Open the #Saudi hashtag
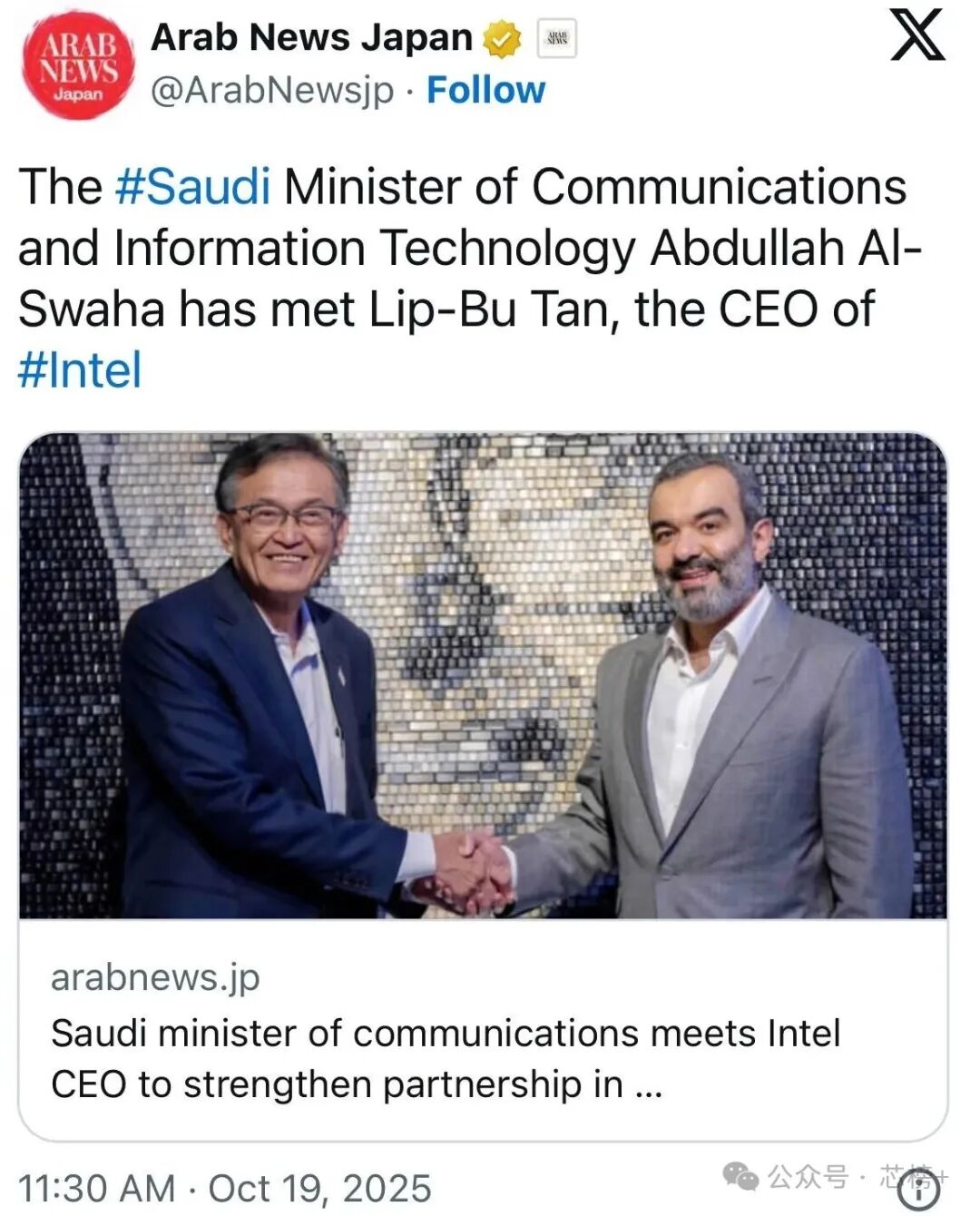The image size is (980, 1216). tap(193, 187)
